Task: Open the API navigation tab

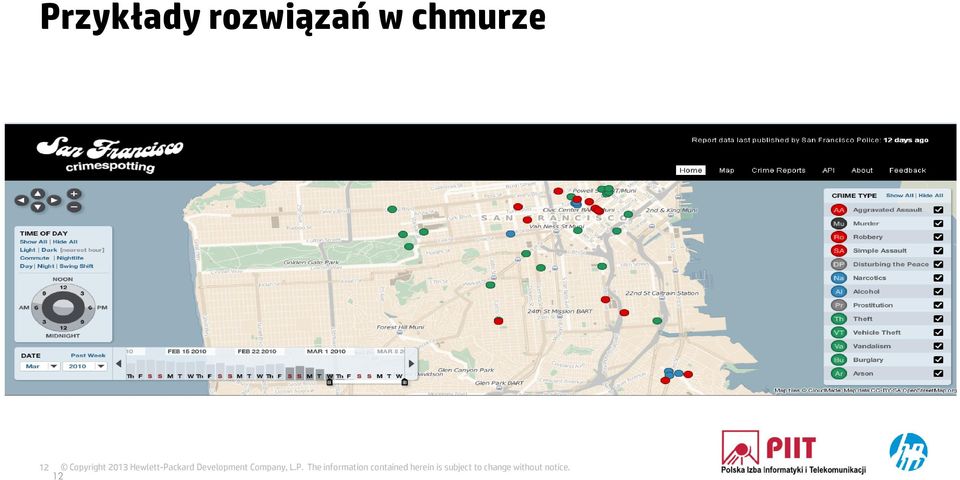Action: click(x=828, y=170)
